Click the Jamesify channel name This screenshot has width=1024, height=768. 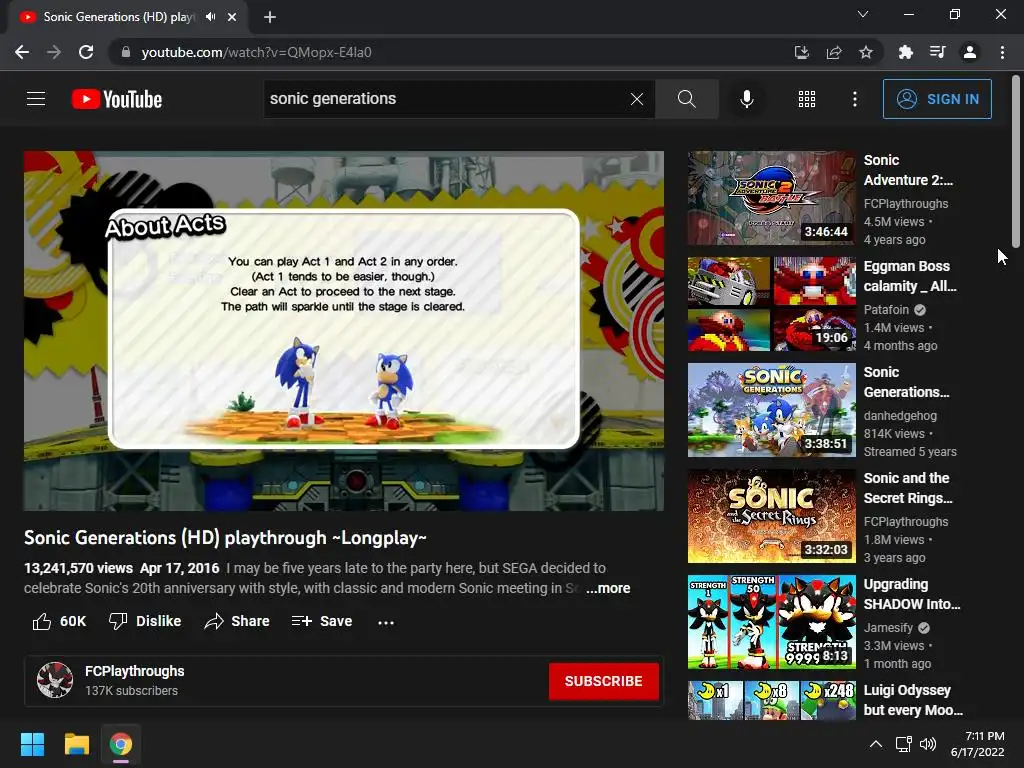click(888, 628)
